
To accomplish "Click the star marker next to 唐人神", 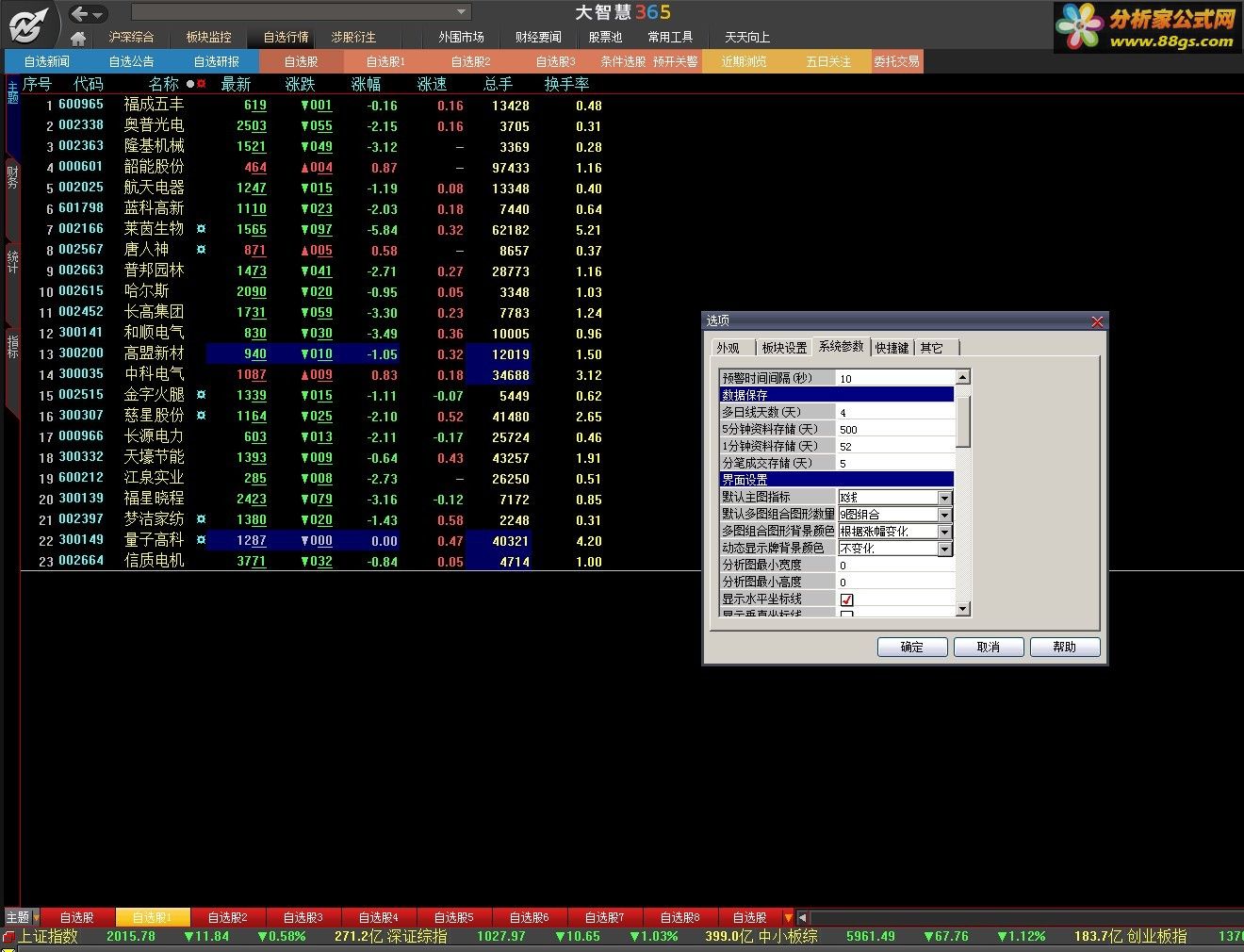I will coord(201,250).
